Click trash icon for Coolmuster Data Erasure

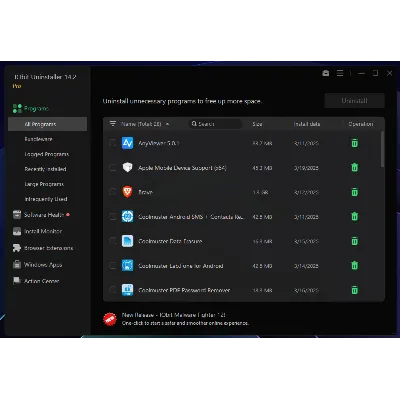[355, 241]
